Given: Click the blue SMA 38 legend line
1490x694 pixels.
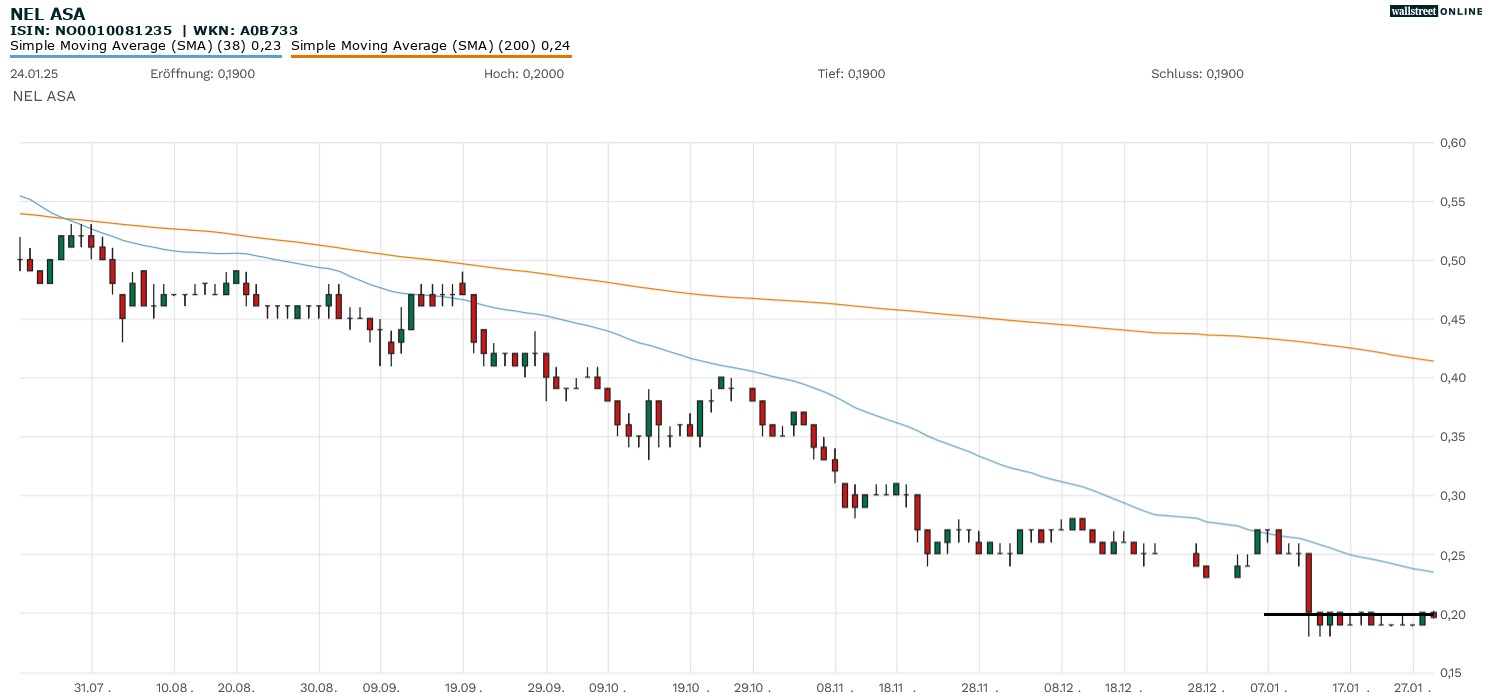Looking at the screenshot, I should click(x=145, y=56).
